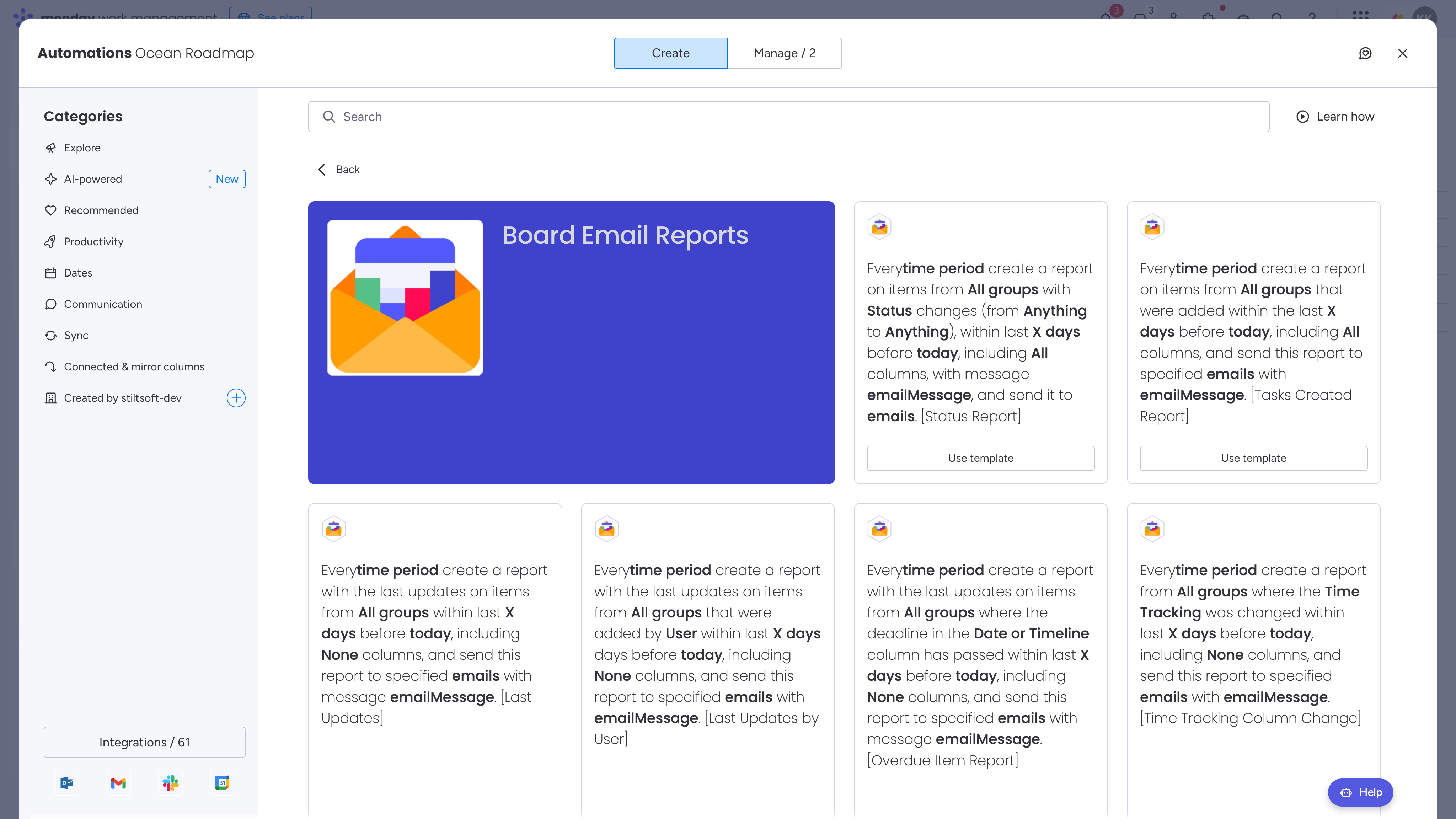Click the Slack integration icon
Screen dimensions: 1456x819
coord(170,783)
